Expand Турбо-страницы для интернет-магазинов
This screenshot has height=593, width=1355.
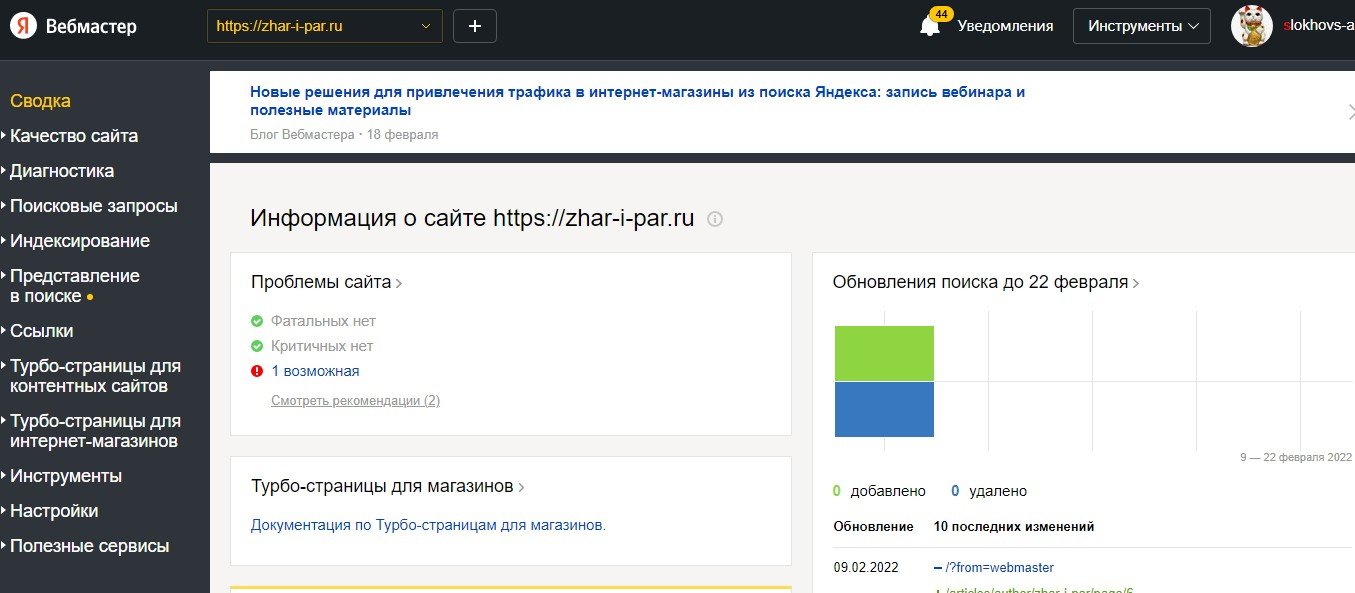(96, 431)
